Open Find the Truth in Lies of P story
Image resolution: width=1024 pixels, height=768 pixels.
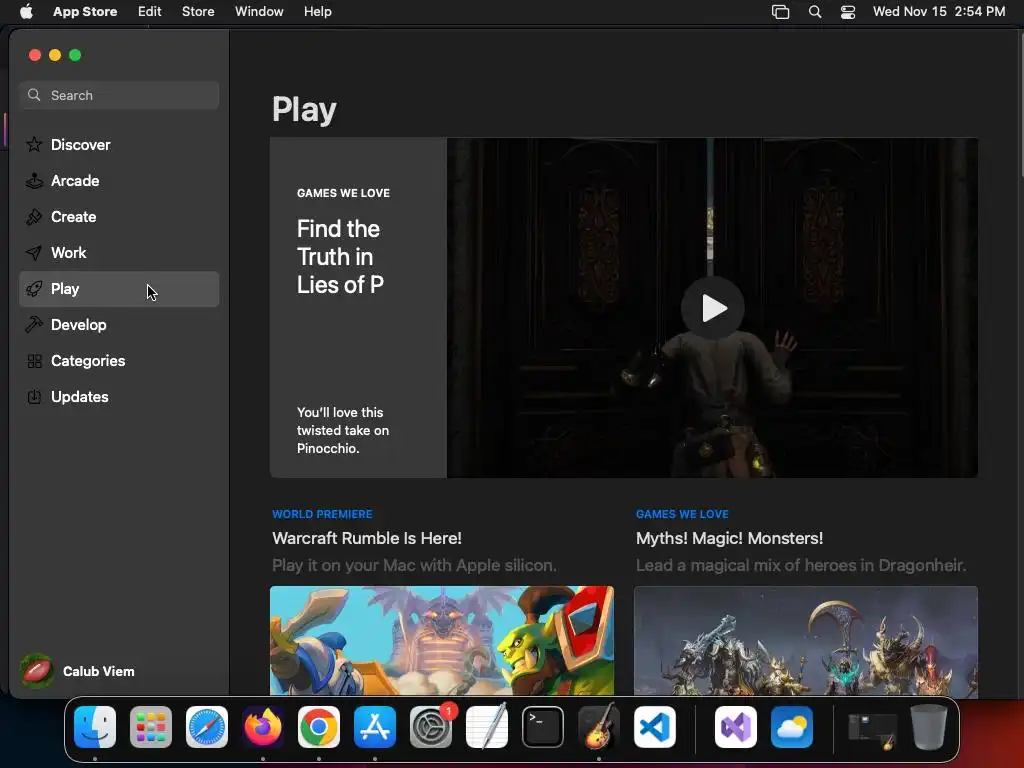point(340,257)
